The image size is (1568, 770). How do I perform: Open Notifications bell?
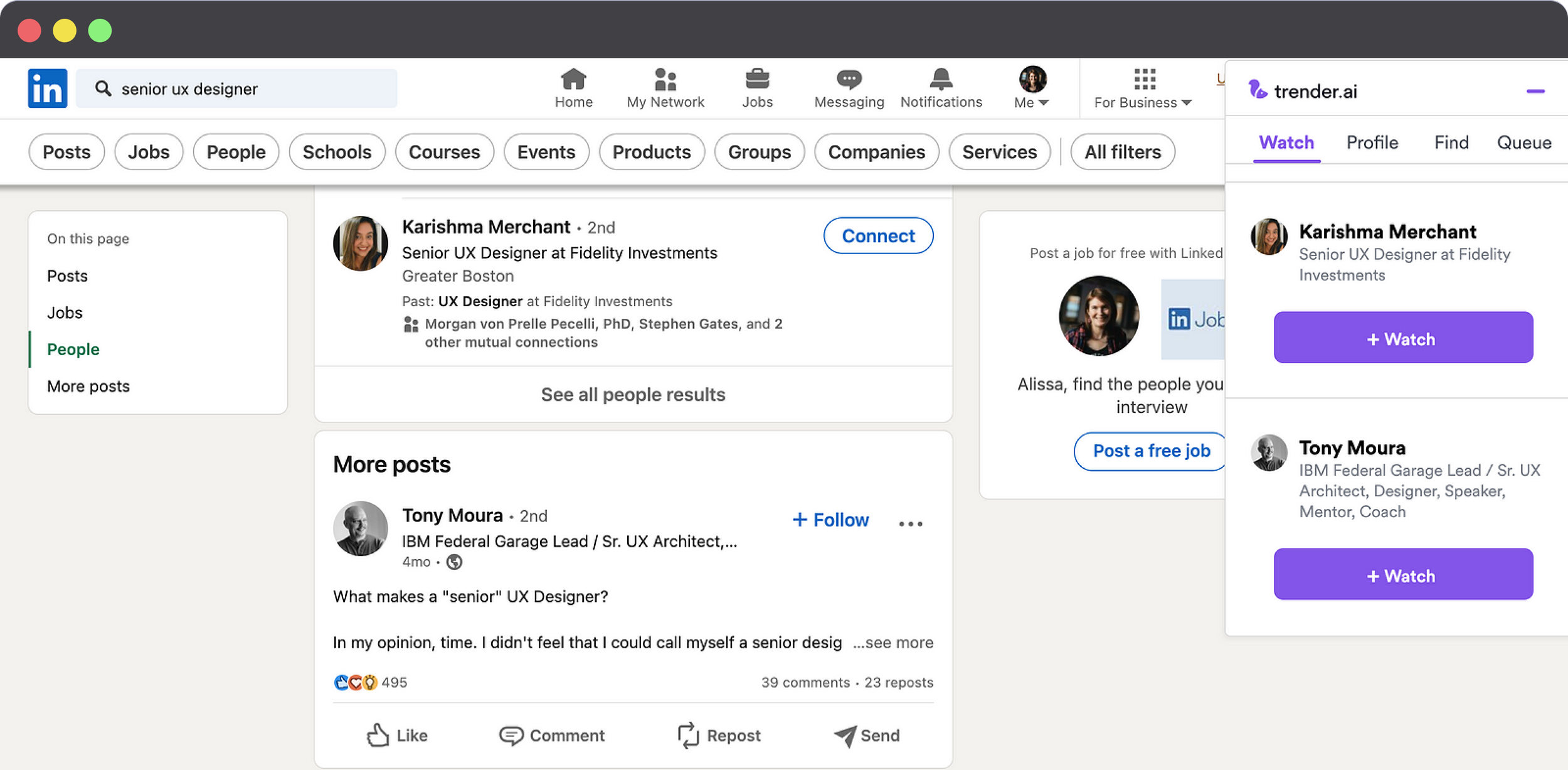pos(941,88)
